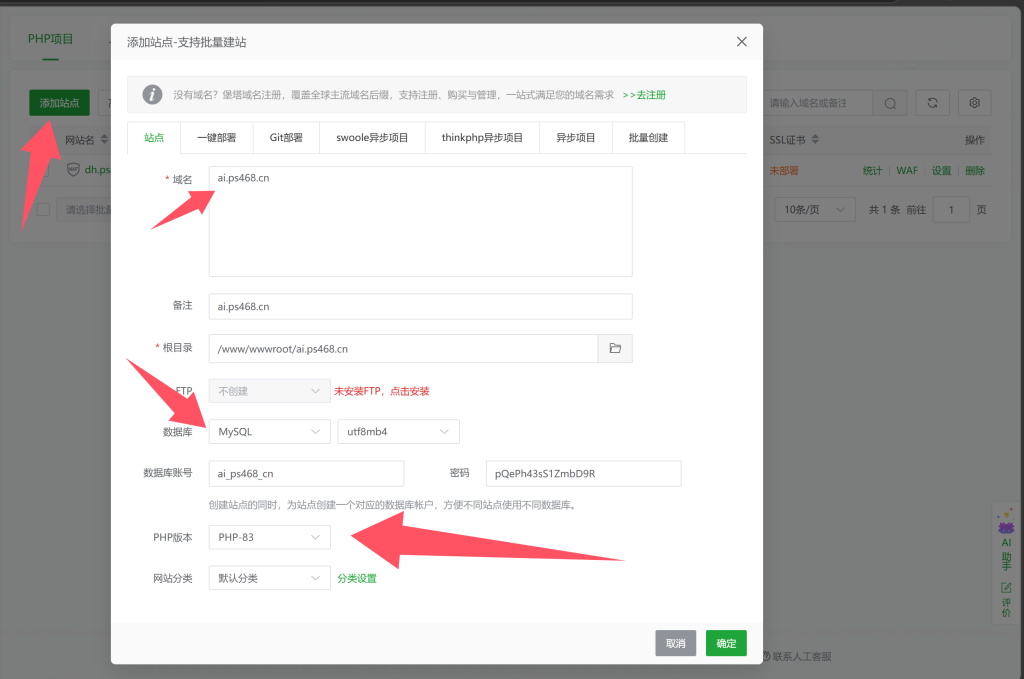Select the thinkphp异步项目 tab
This screenshot has height=679, width=1024.
point(482,138)
